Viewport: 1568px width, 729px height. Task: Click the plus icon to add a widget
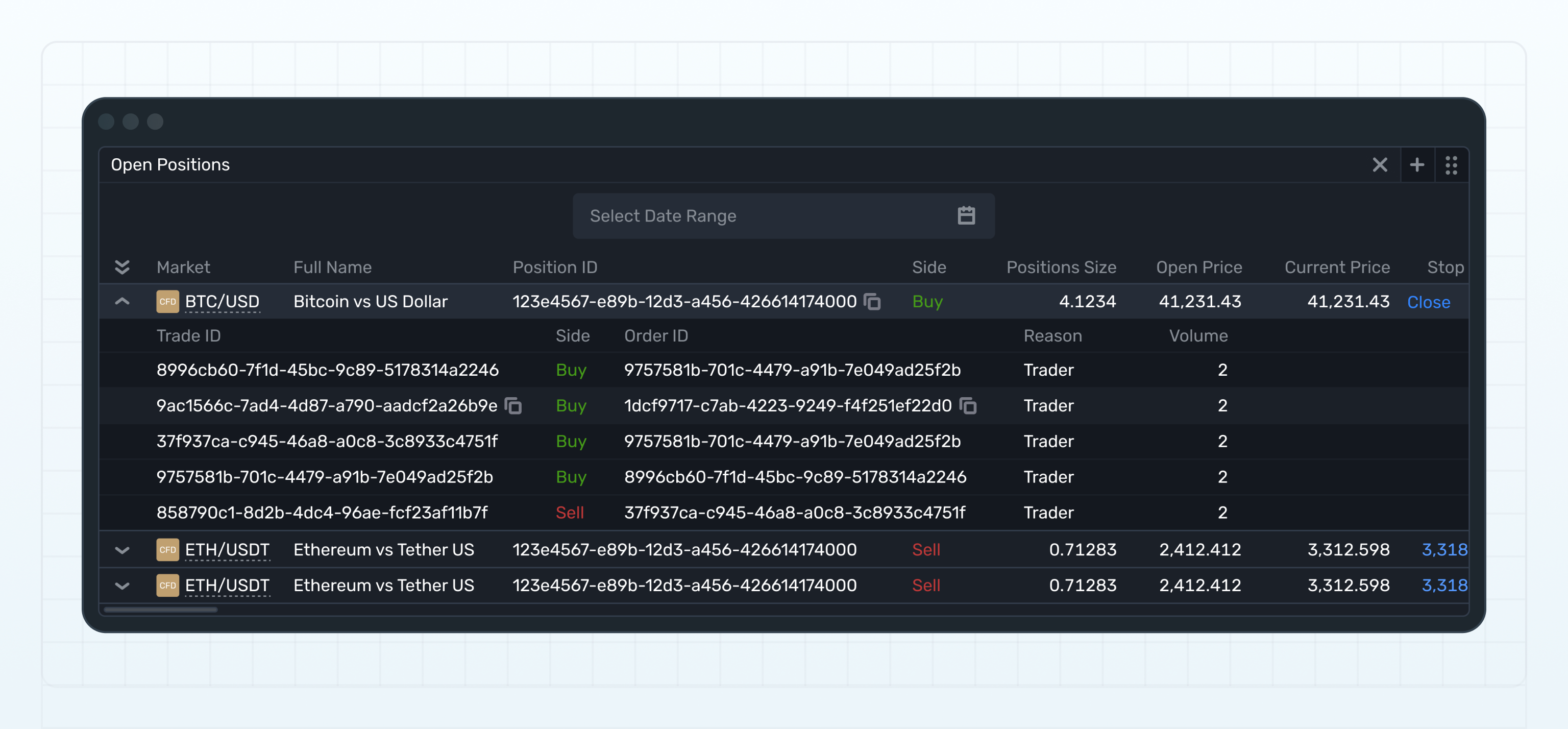click(x=1417, y=165)
